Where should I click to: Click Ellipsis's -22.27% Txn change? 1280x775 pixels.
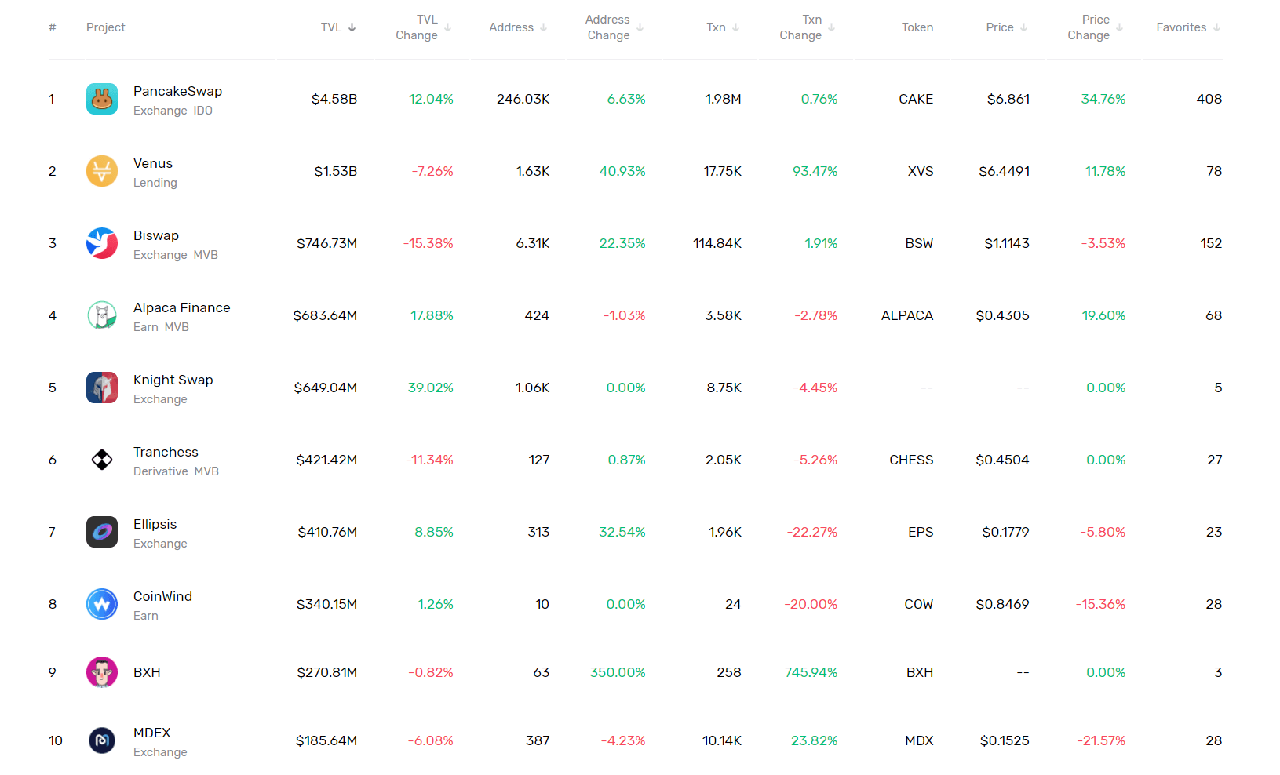[x=811, y=532]
